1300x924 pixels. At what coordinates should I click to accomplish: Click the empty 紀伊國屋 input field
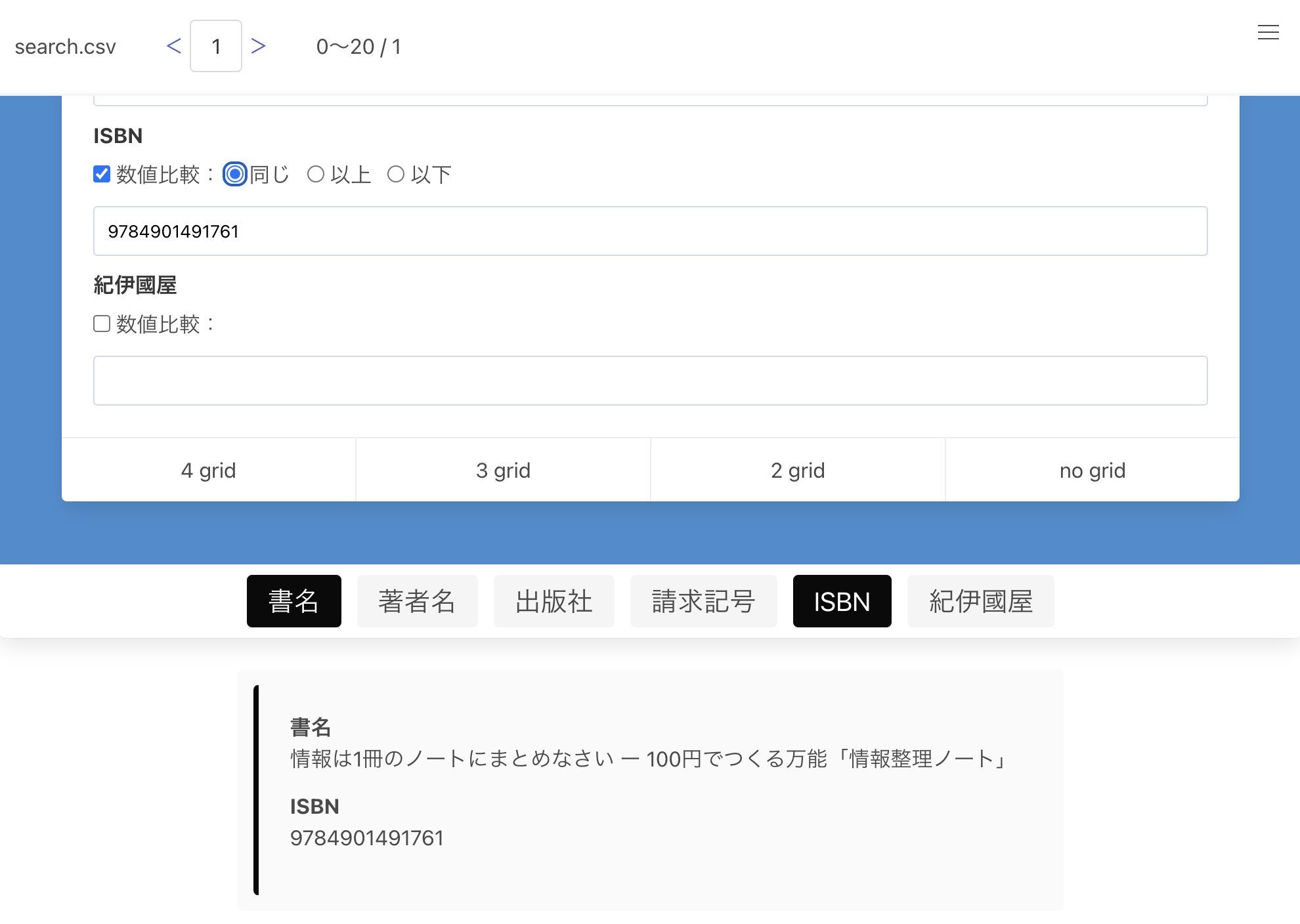pyautogui.click(x=650, y=381)
